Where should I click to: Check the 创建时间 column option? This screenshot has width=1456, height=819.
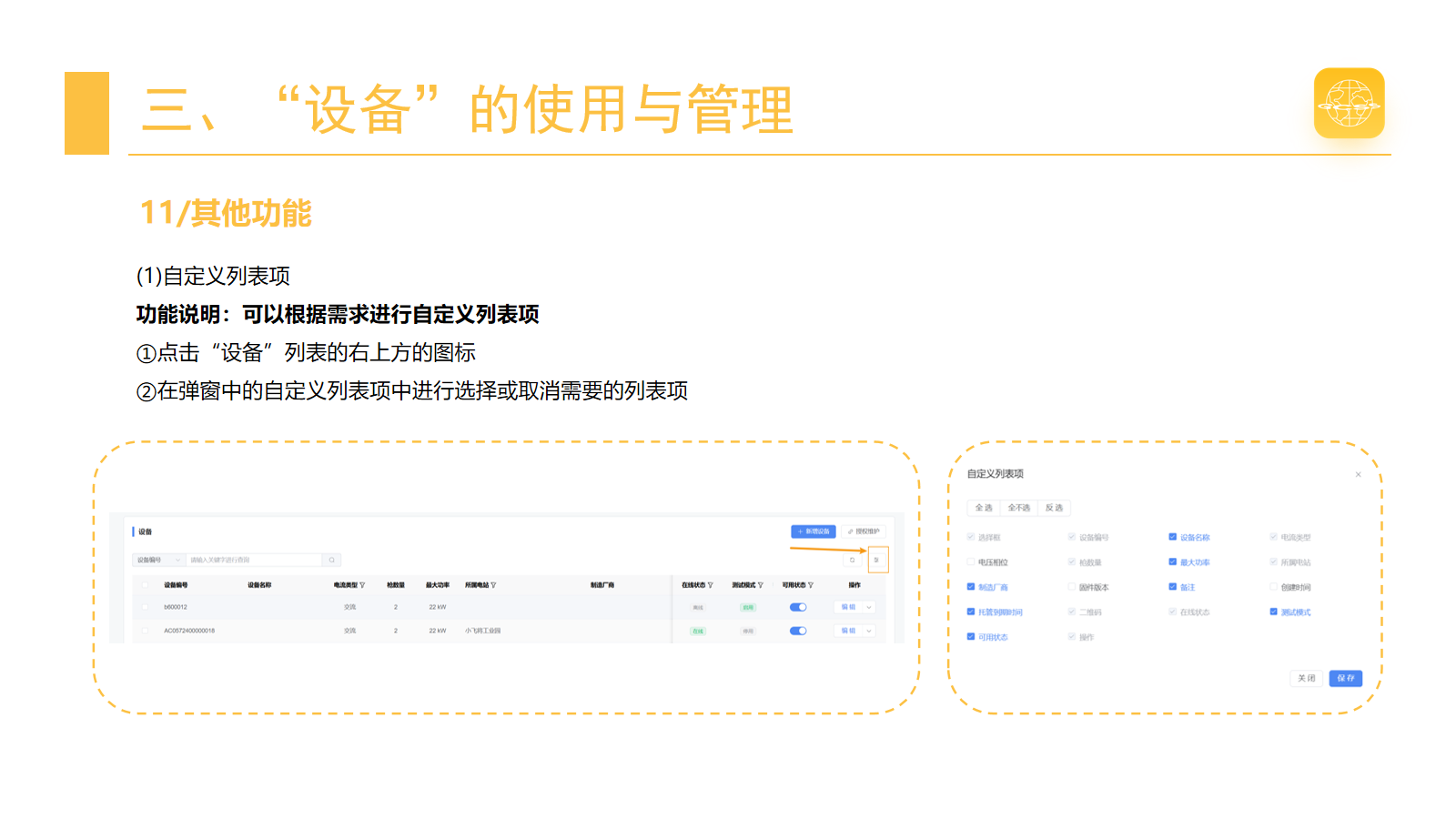pos(1274,587)
